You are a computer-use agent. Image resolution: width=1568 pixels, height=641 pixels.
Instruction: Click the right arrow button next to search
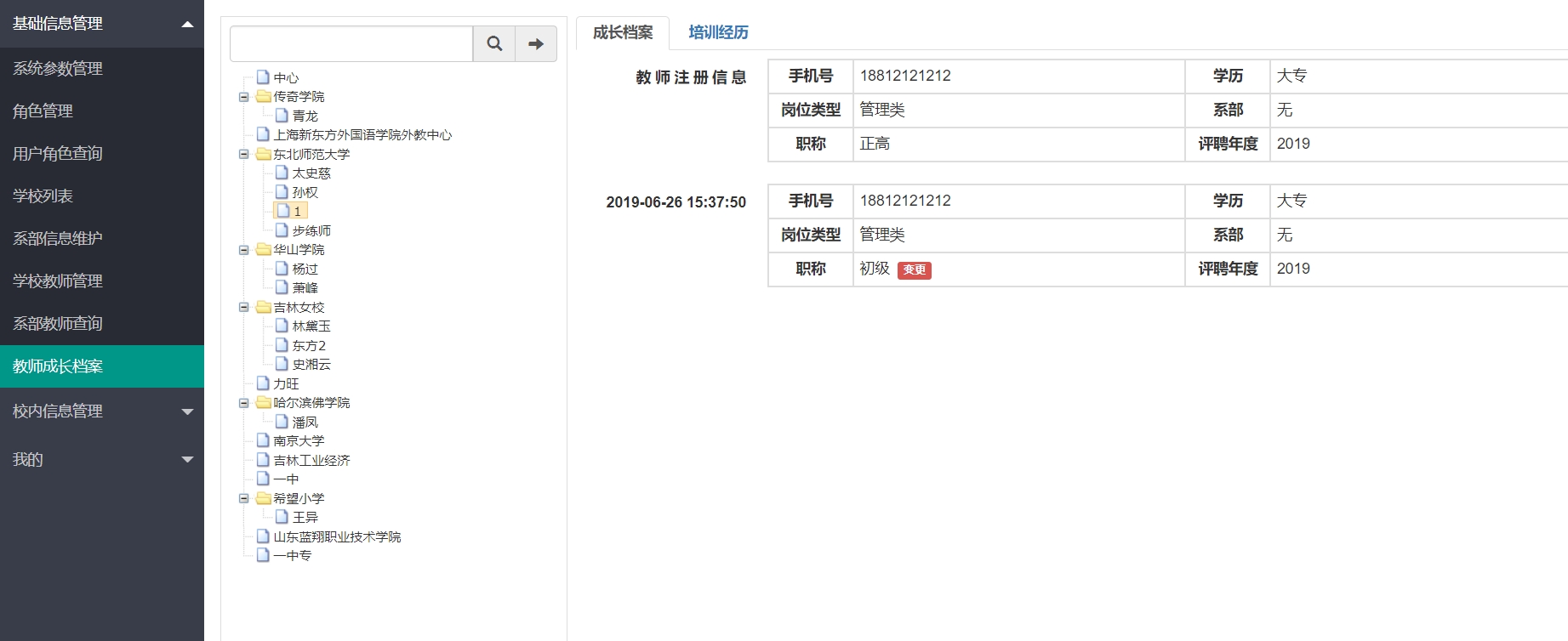pyautogui.click(x=536, y=43)
